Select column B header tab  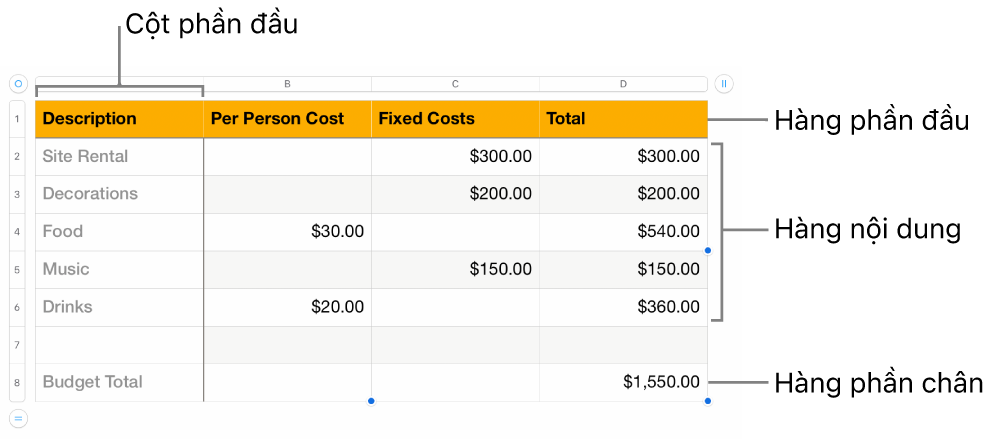(x=287, y=84)
